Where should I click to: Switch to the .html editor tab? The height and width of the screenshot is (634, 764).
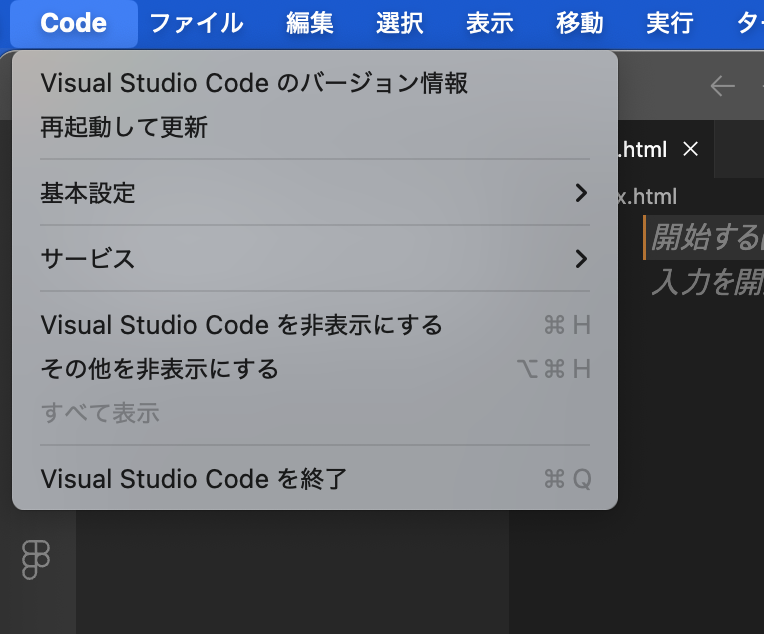644,150
